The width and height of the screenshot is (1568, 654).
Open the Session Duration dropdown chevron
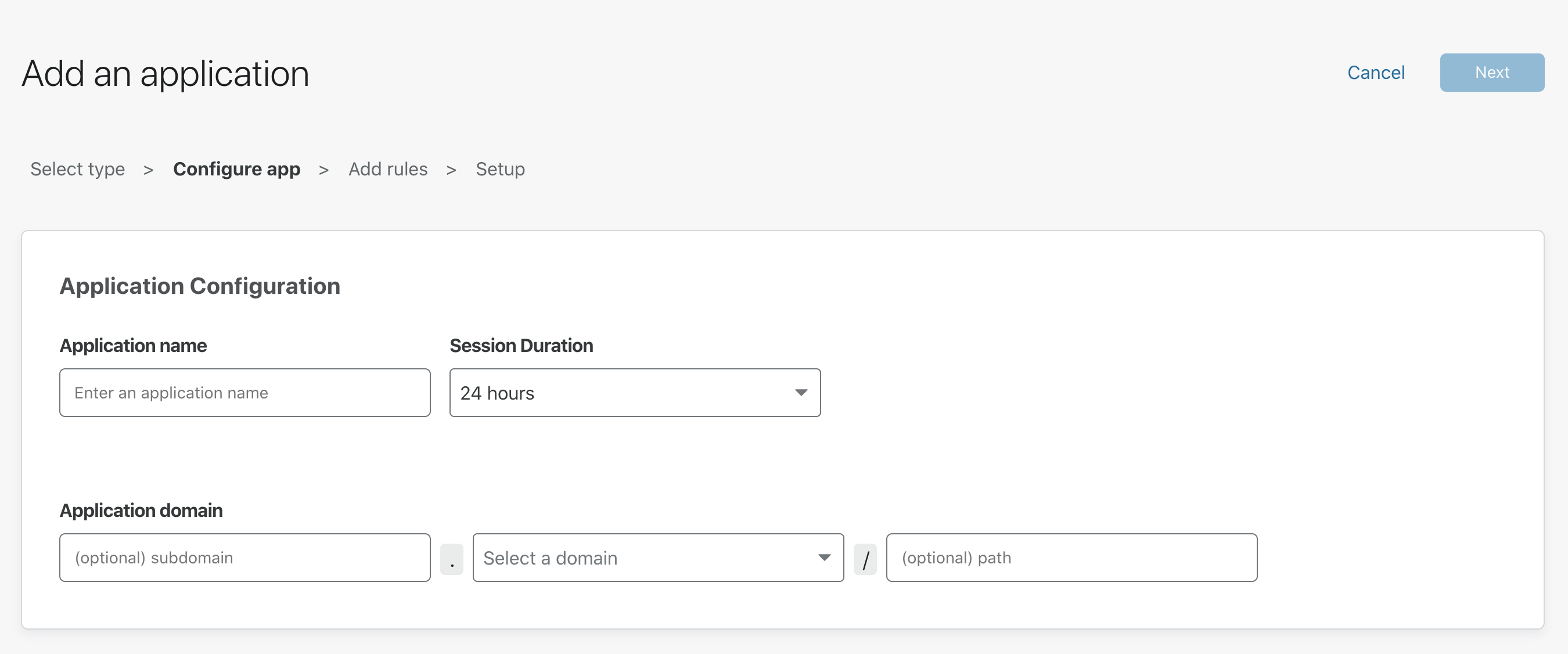click(x=801, y=393)
